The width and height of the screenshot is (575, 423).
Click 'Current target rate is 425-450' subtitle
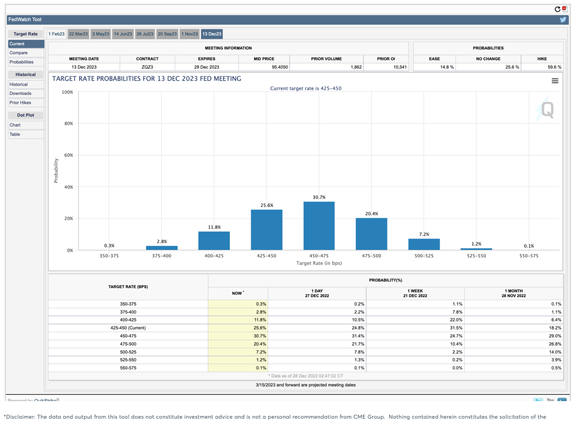tap(306, 89)
